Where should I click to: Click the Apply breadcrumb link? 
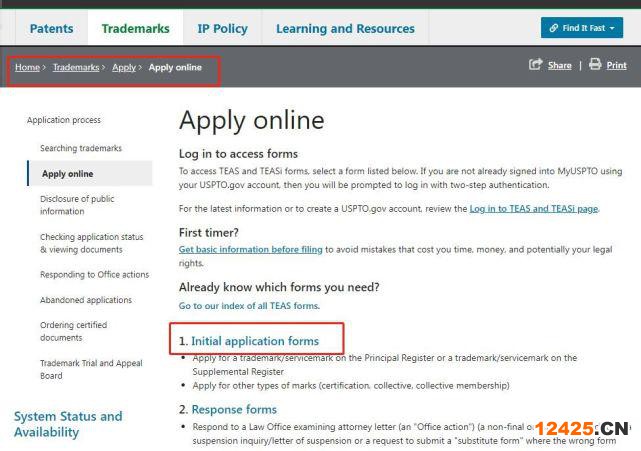pos(124,68)
